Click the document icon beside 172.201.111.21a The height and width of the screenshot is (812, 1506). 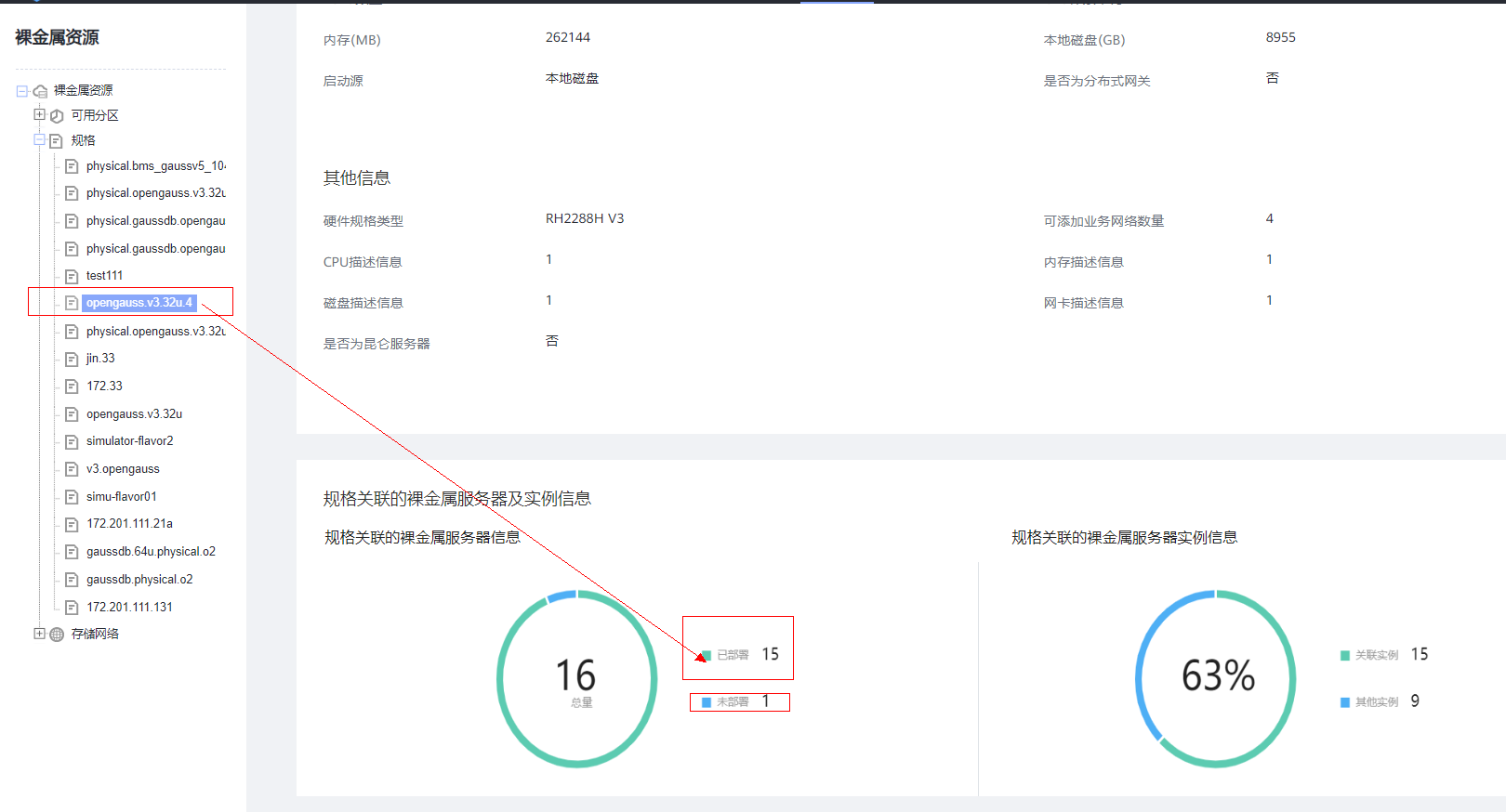pos(72,524)
